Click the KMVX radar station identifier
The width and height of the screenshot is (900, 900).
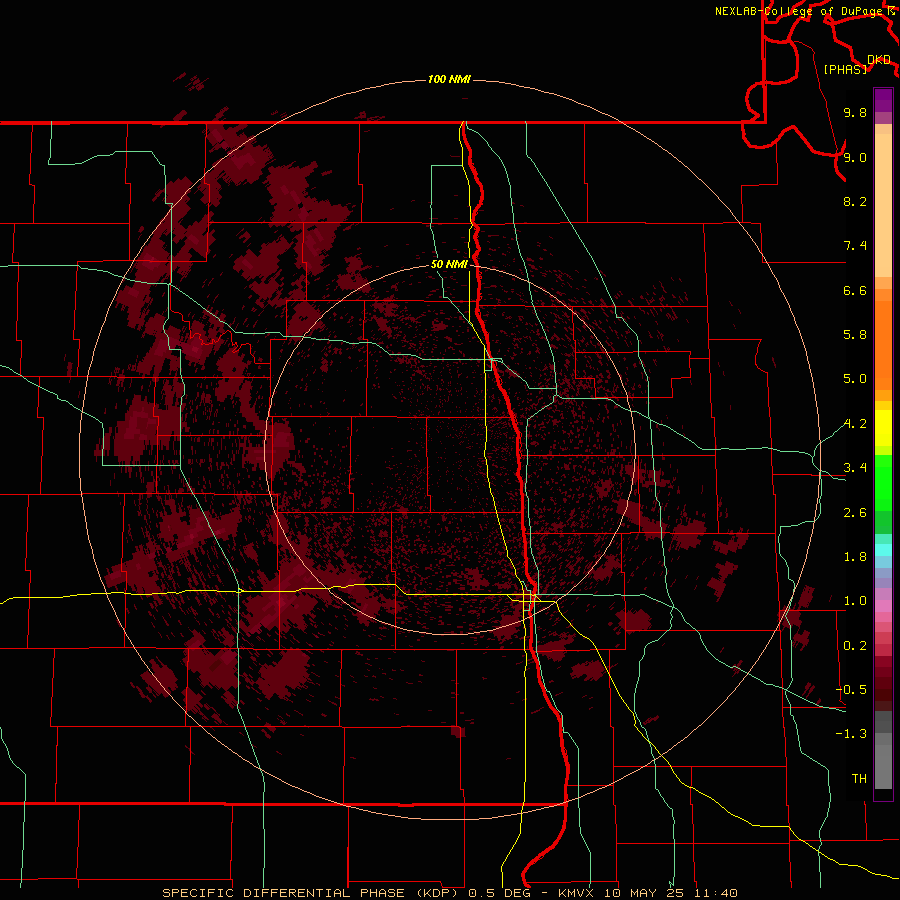576,893
